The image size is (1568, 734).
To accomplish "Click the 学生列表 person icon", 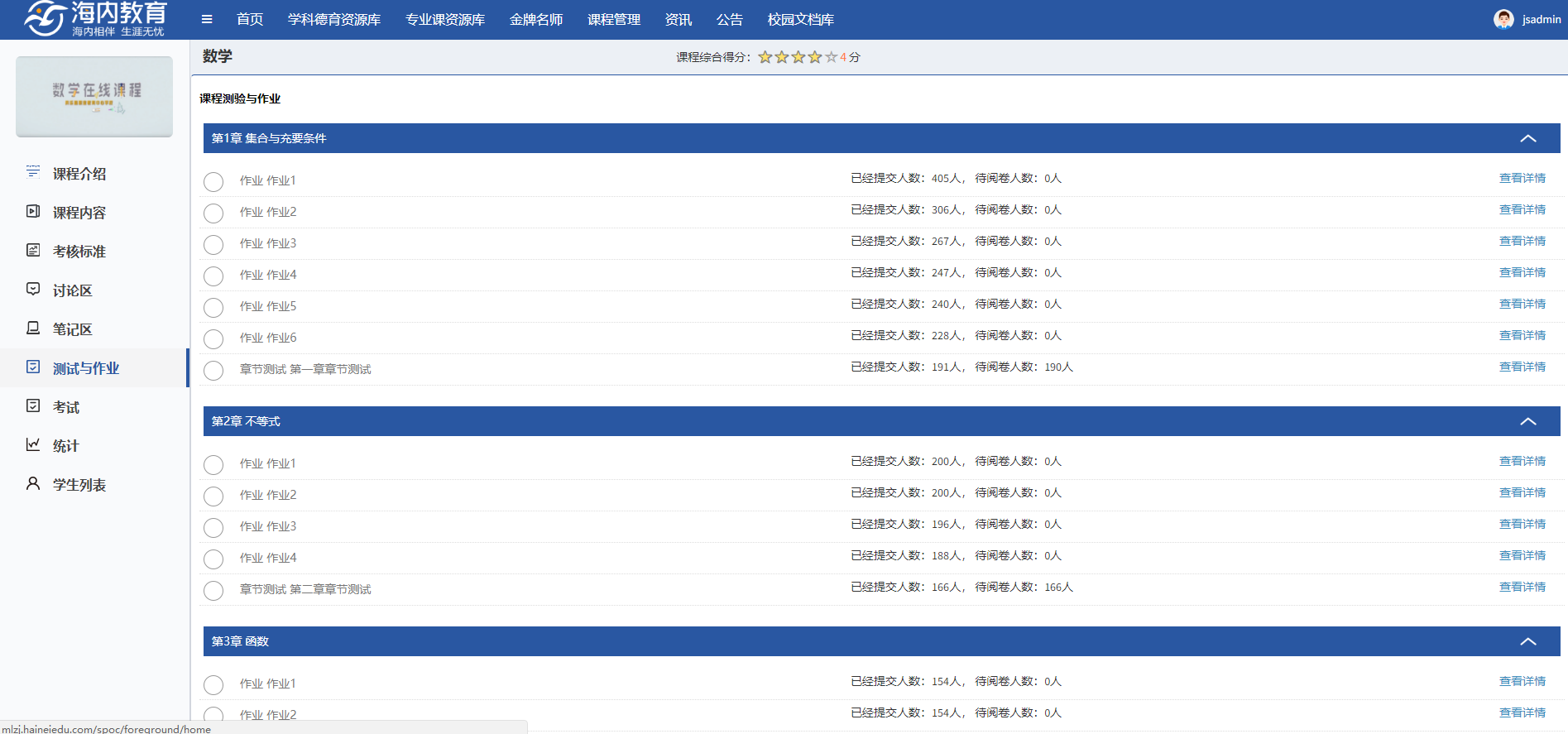I will point(33,483).
